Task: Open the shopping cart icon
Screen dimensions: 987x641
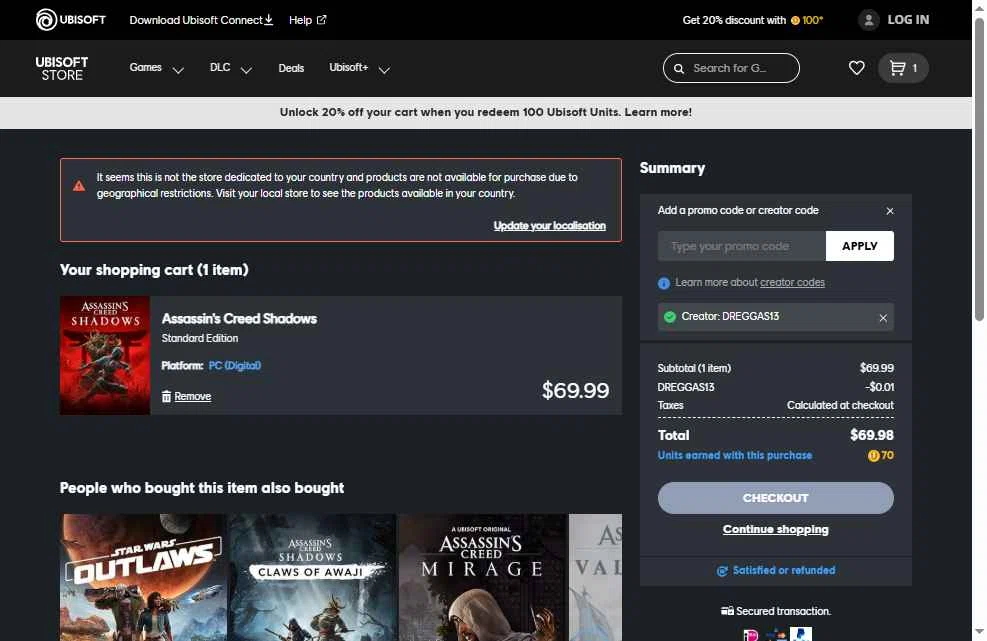Action: pos(898,67)
